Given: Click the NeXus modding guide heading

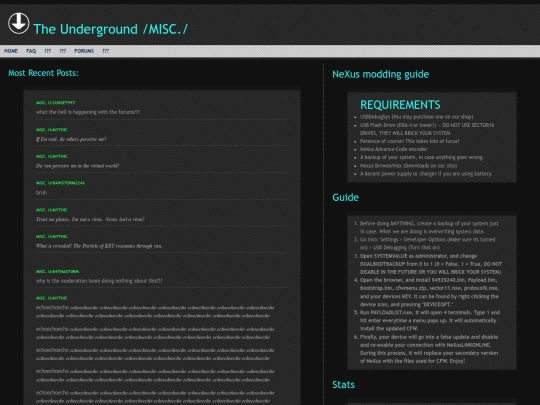Looking at the screenshot, I should [381, 74].
